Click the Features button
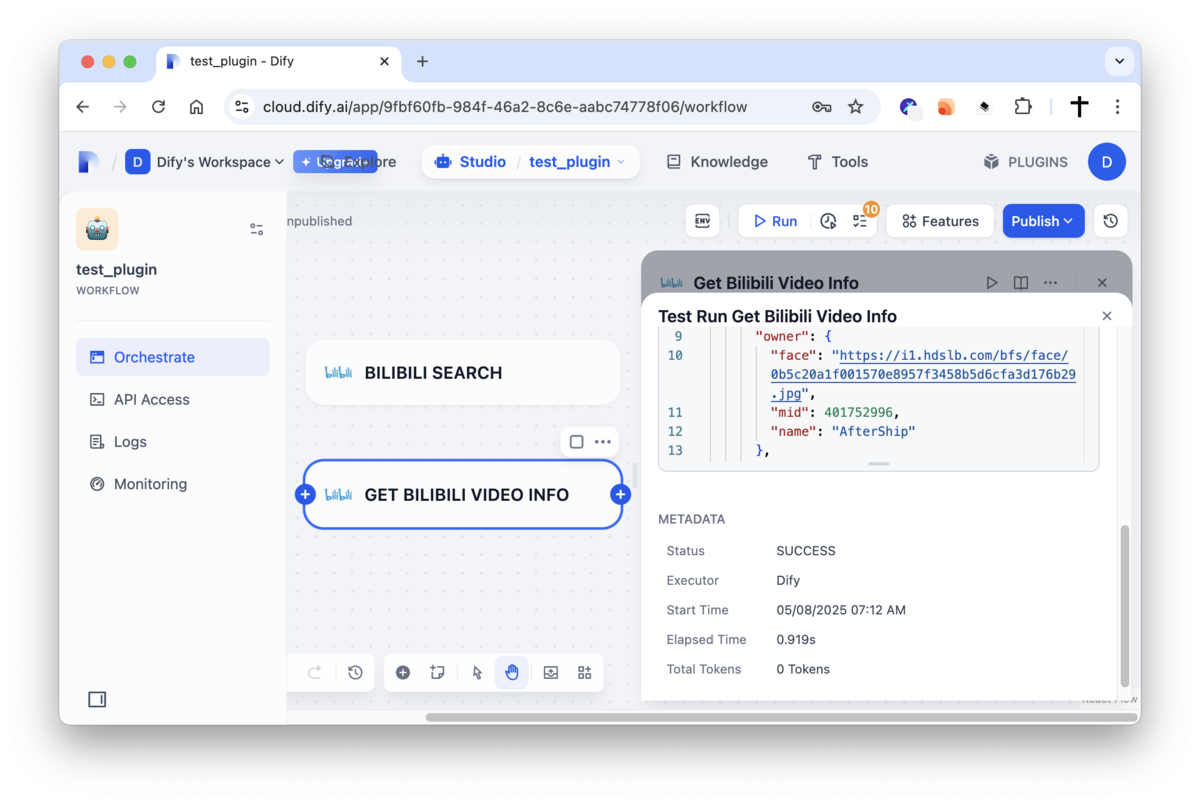 pyautogui.click(x=940, y=221)
